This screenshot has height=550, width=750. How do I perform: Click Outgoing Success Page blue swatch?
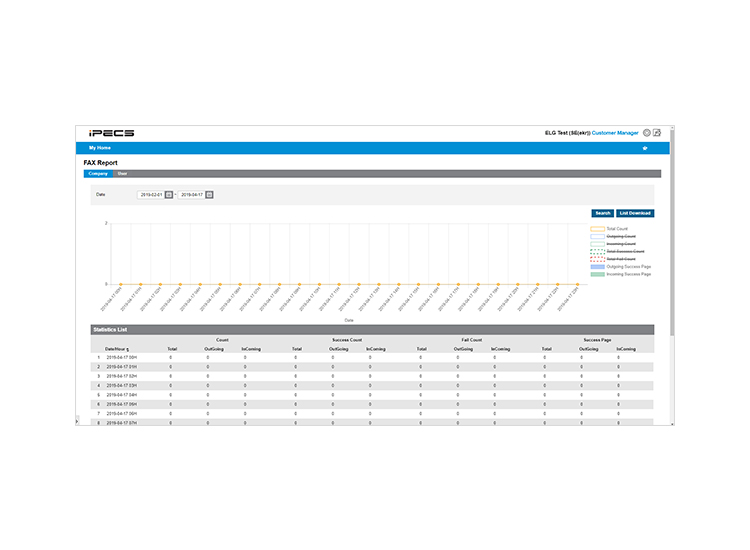(597, 267)
